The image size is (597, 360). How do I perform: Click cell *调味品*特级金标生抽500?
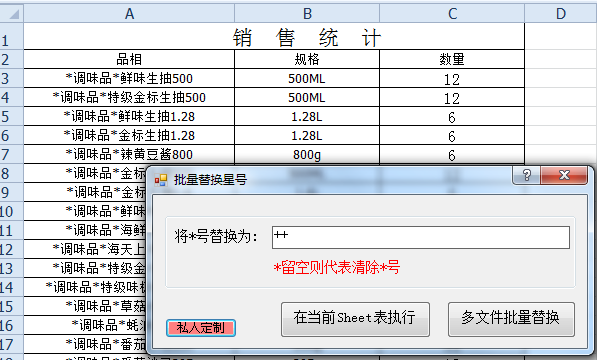pyautogui.click(x=129, y=97)
